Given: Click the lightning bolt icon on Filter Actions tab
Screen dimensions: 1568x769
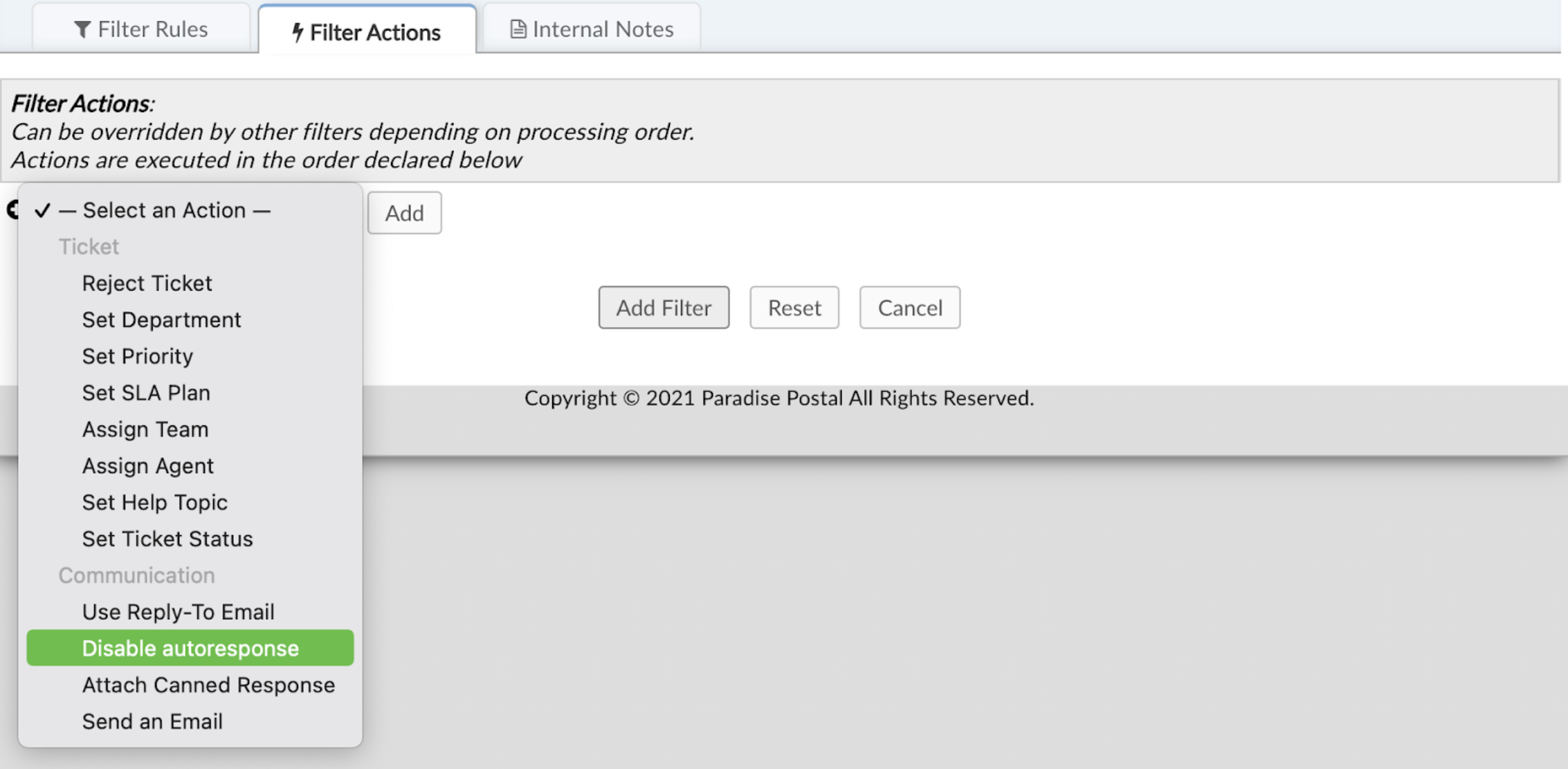Looking at the screenshot, I should 298,32.
